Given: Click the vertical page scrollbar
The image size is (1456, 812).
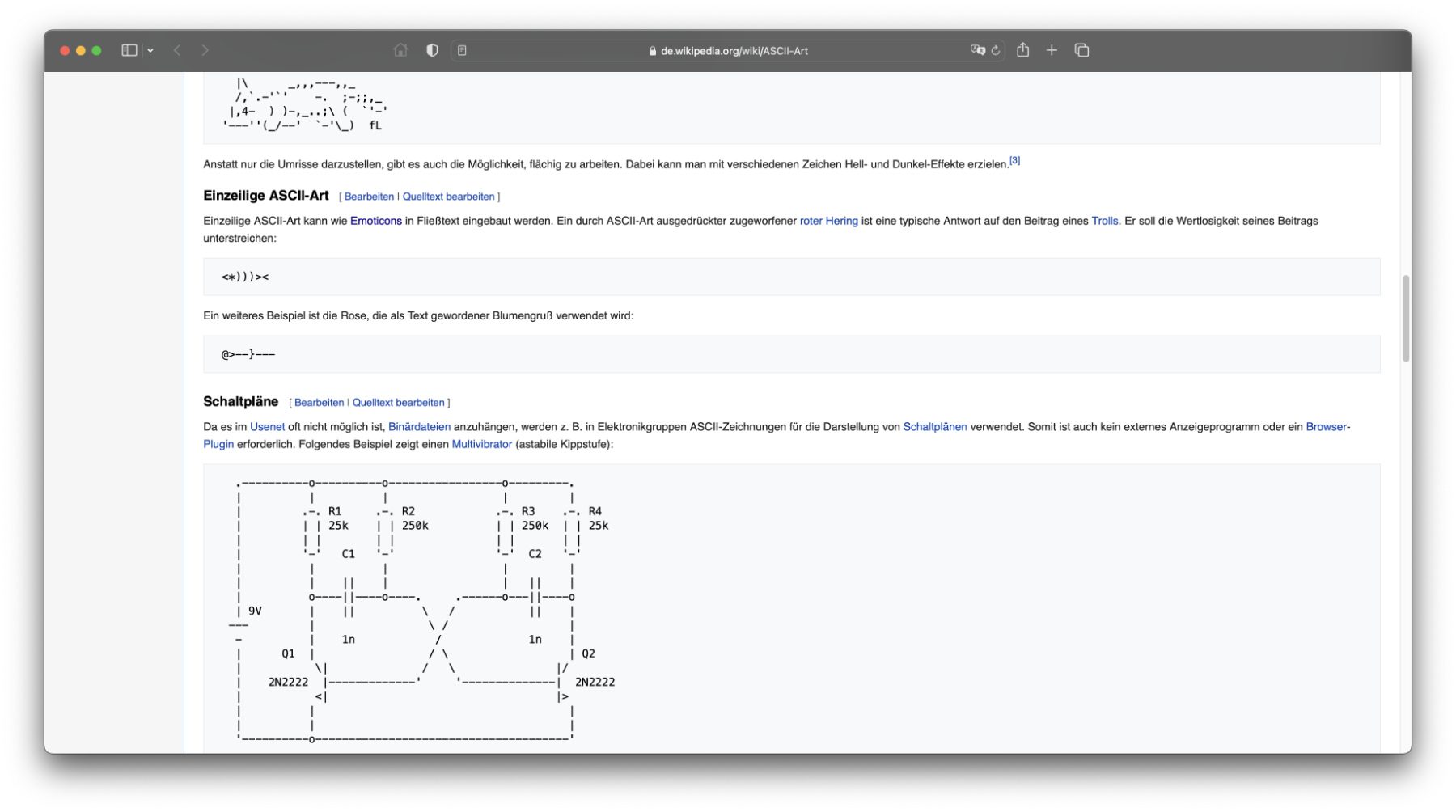Looking at the screenshot, I should point(1406,319).
